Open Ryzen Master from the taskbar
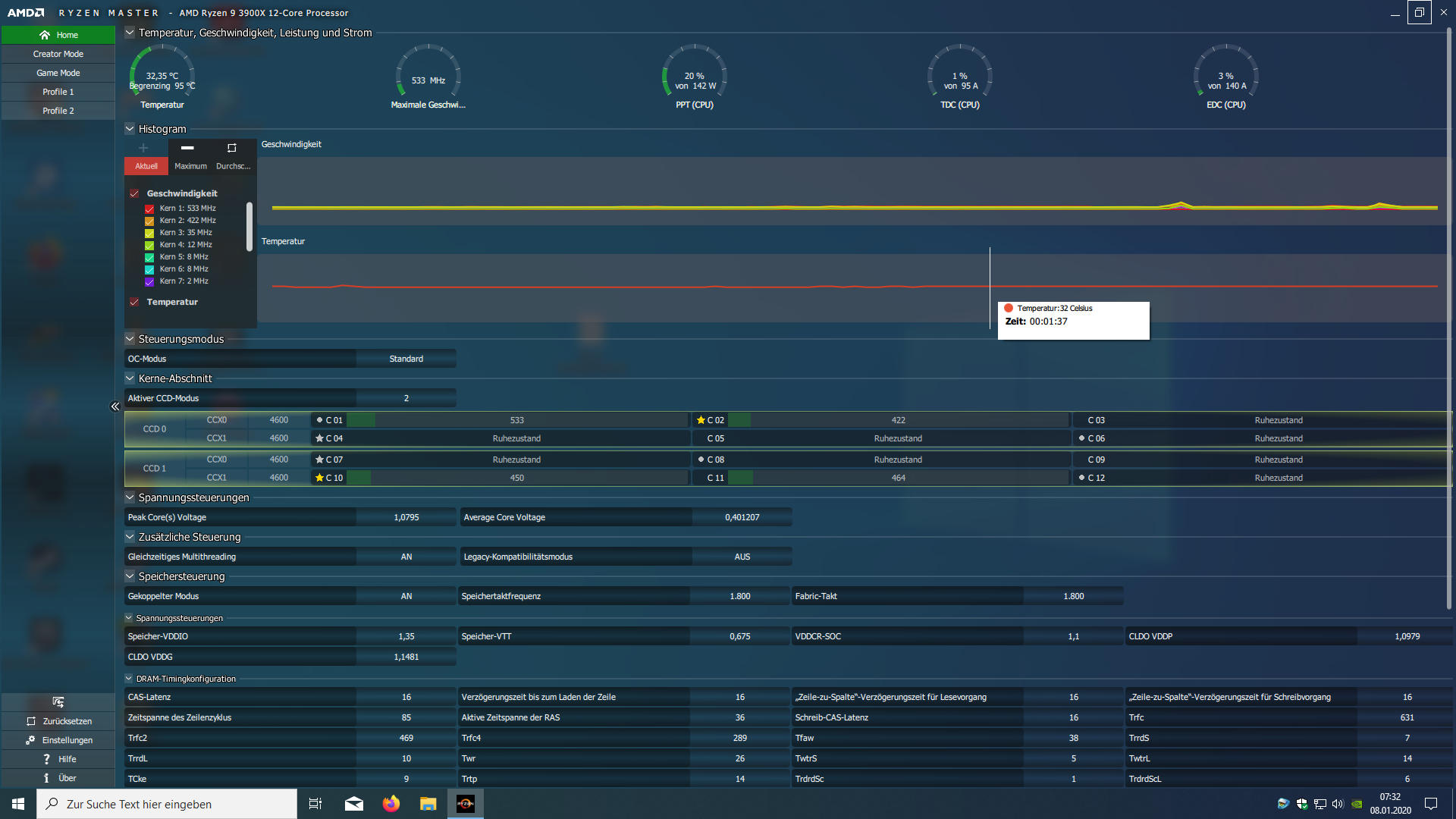1456x819 pixels. (466, 804)
